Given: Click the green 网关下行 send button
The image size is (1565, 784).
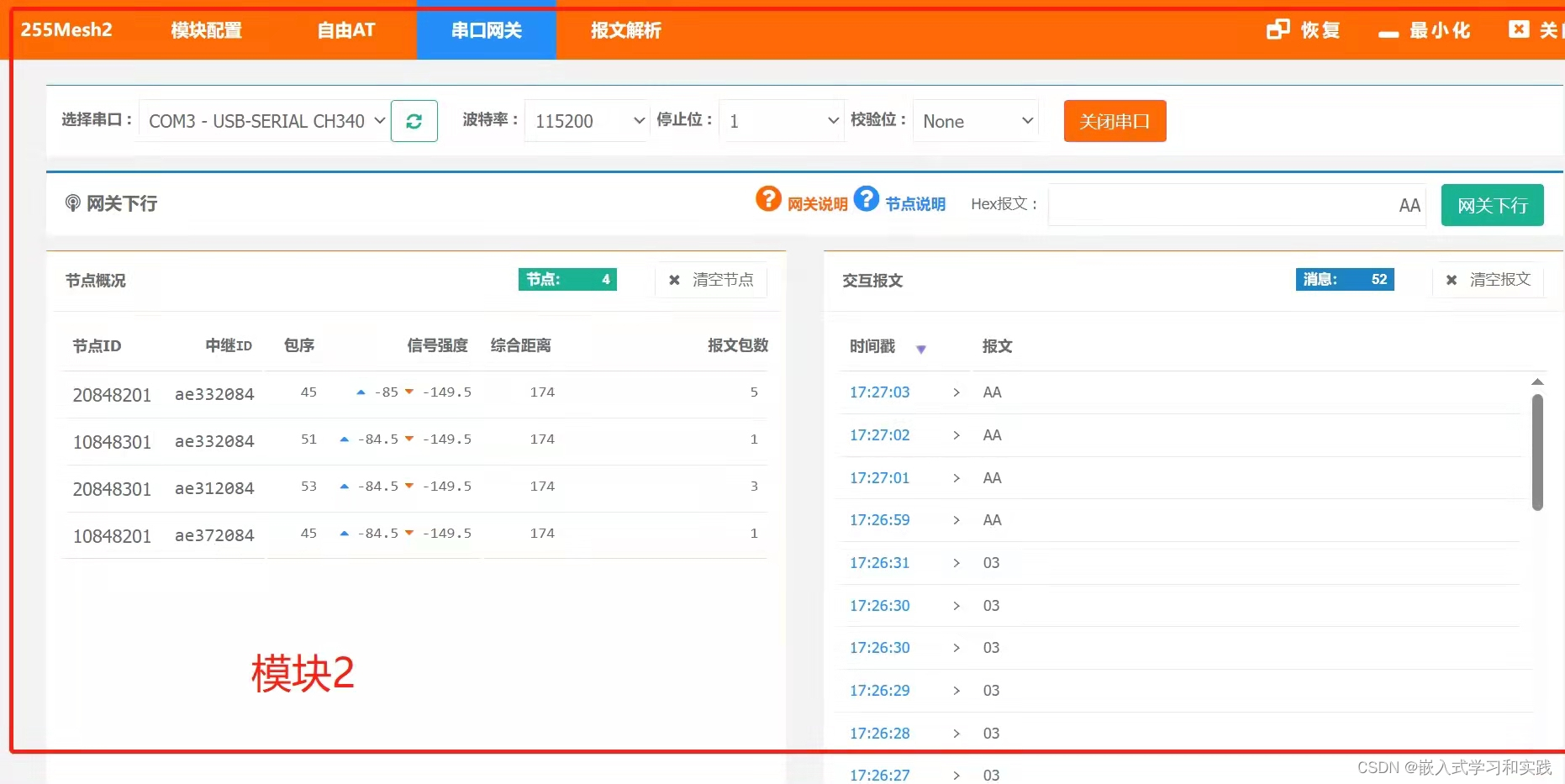Looking at the screenshot, I should pyautogui.click(x=1492, y=205).
